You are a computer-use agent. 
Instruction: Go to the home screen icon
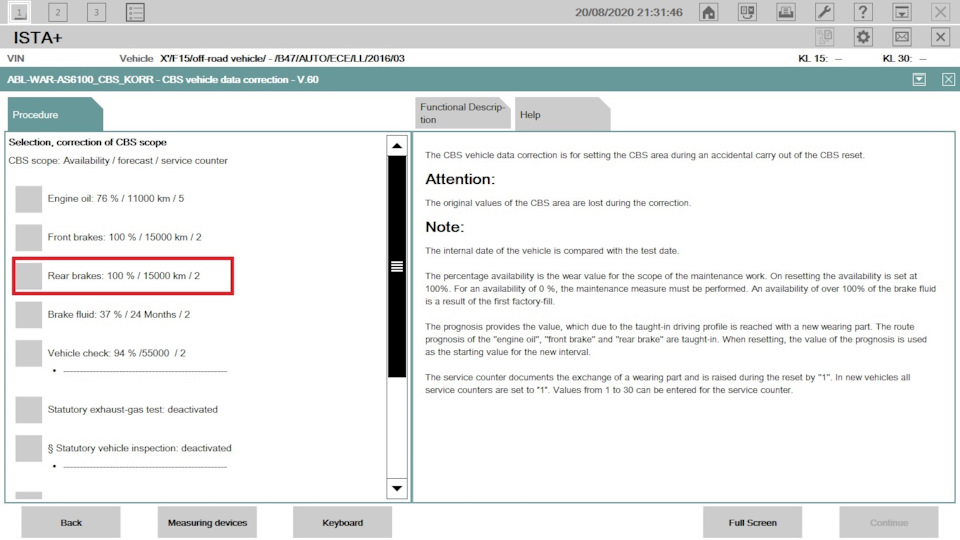click(708, 12)
